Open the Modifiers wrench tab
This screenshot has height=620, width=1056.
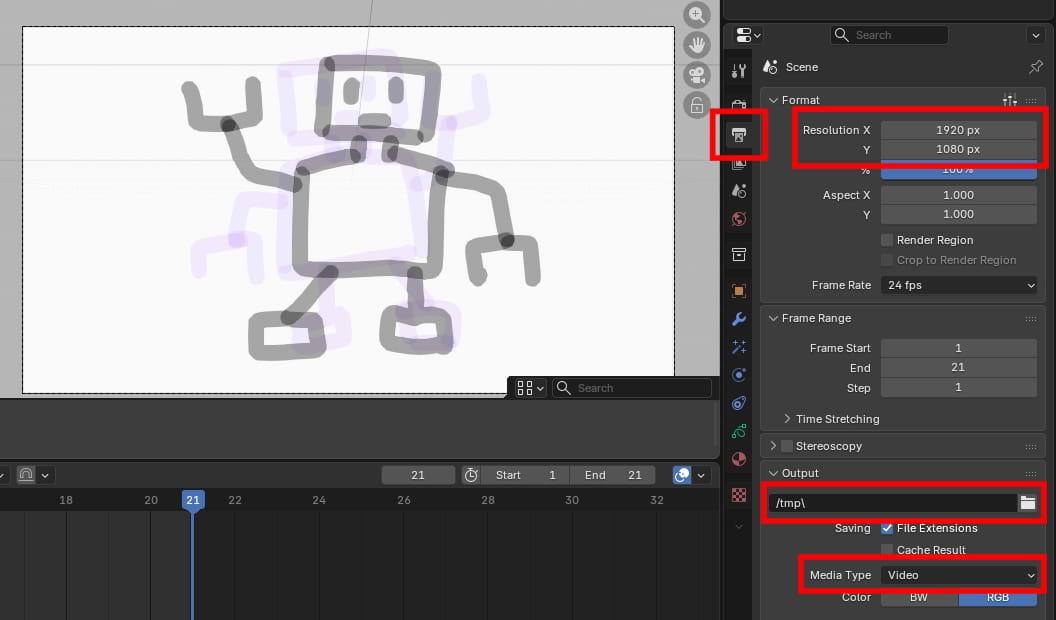click(739, 319)
